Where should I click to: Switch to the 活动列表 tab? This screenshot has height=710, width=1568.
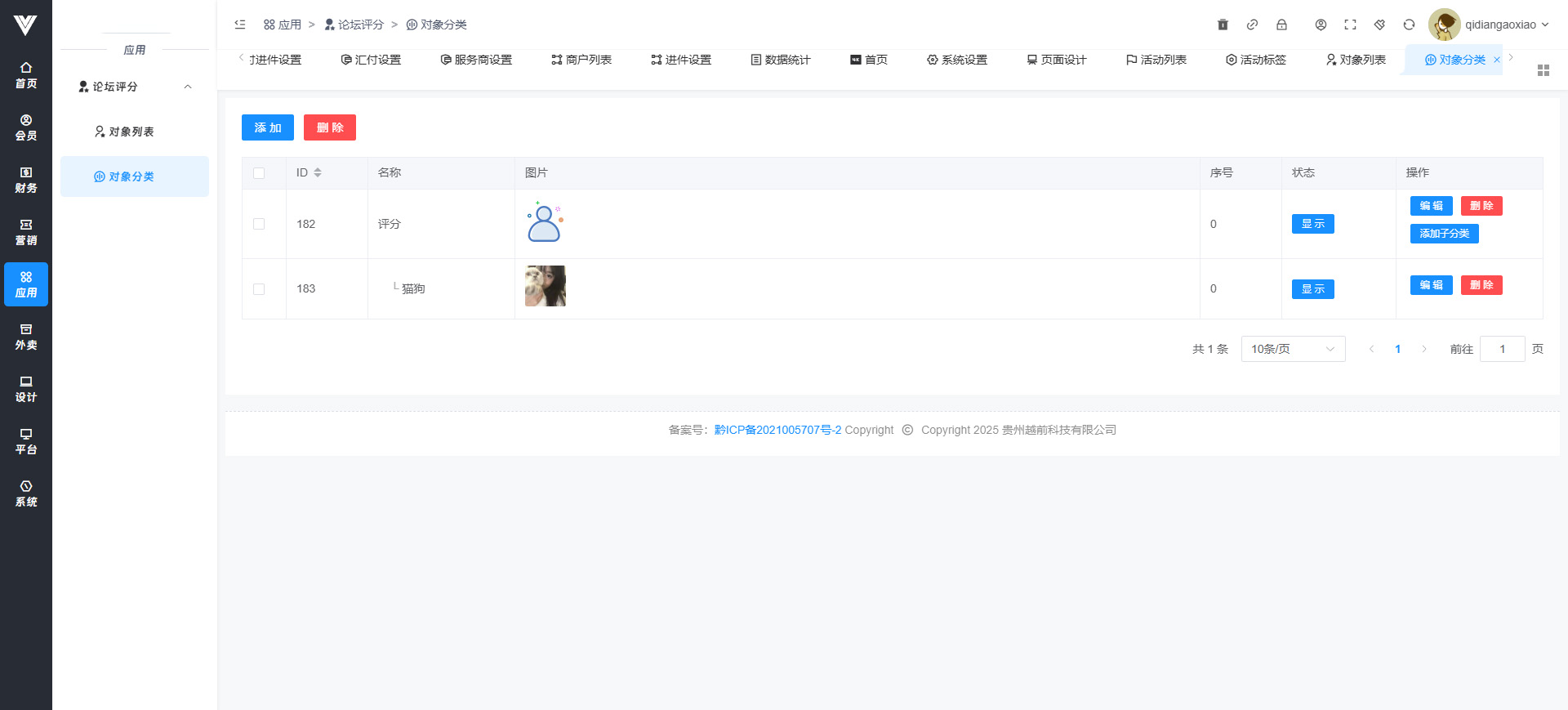click(x=1156, y=60)
